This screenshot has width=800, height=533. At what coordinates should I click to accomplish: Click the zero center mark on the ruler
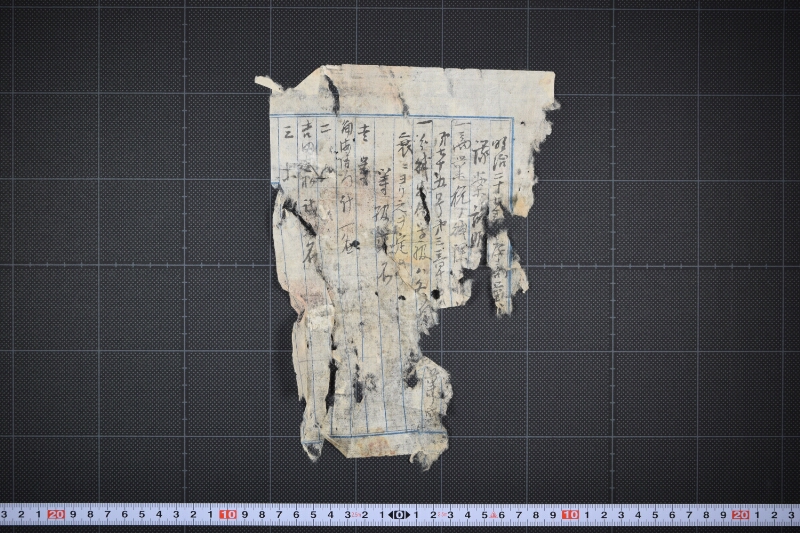coord(399,515)
